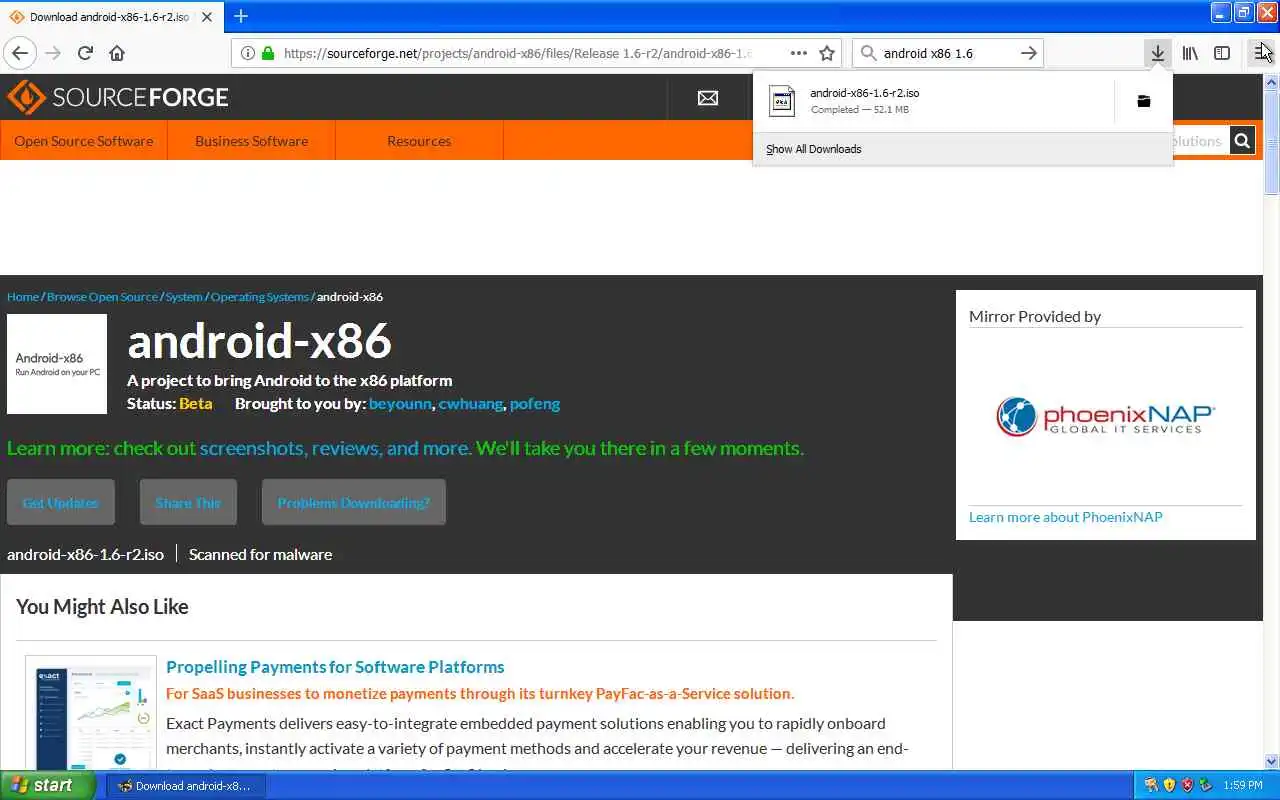Click the android-x86 project logo thumbnail

[57, 364]
